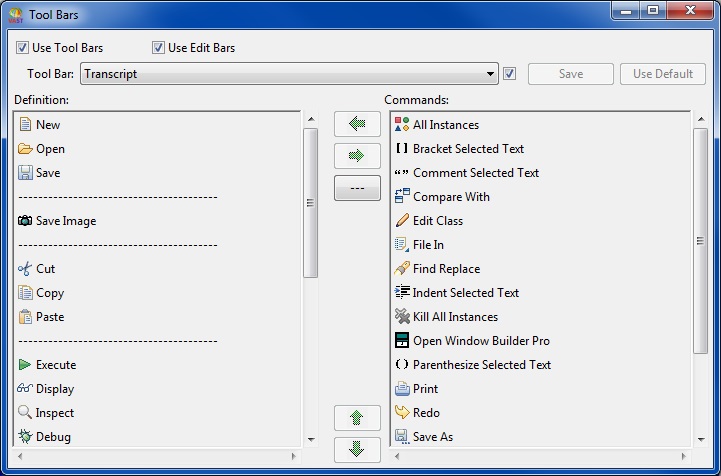Viewport: 721px width, 476px height.
Task: Click the insert separator dashes button
Action: point(357,188)
